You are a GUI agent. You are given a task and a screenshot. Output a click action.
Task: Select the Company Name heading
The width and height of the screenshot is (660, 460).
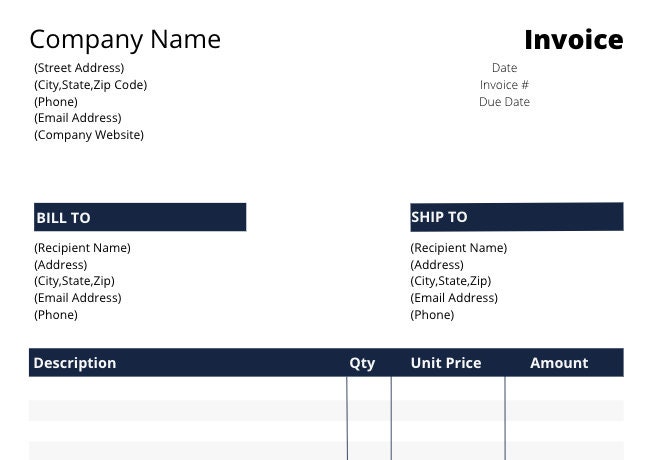125,40
